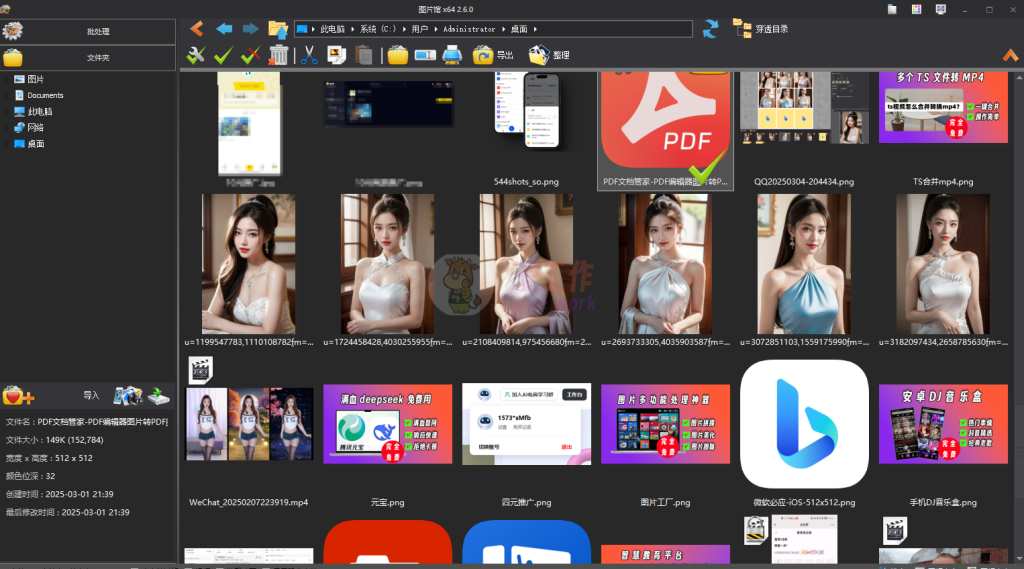Screen dimensions: 1024x569
Task: Click the orange back chevron icon
Action: [x=196, y=29]
